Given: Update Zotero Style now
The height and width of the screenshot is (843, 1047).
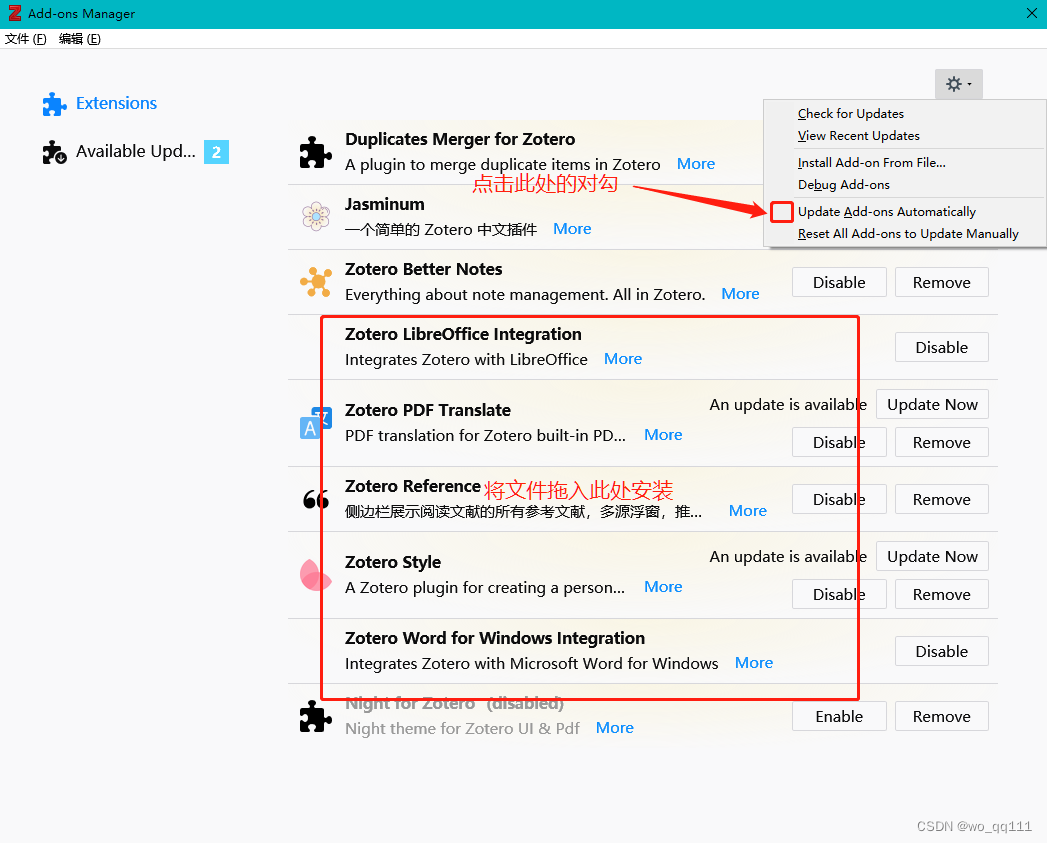Looking at the screenshot, I should (x=932, y=556).
